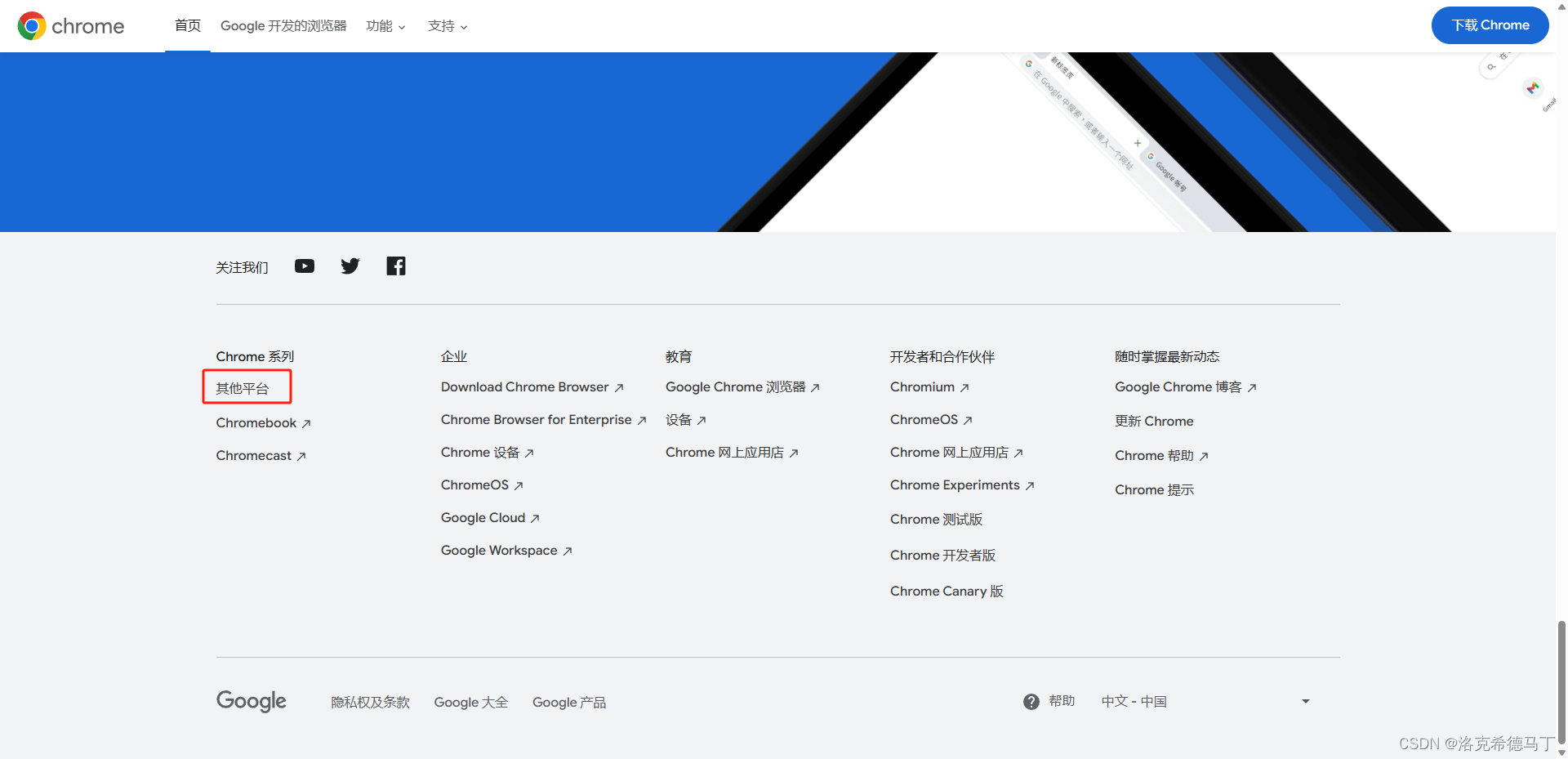The height and width of the screenshot is (759, 1568).
Task: Open Google Chrome 浏览器 link under 教育
Action: click(742, 387)
